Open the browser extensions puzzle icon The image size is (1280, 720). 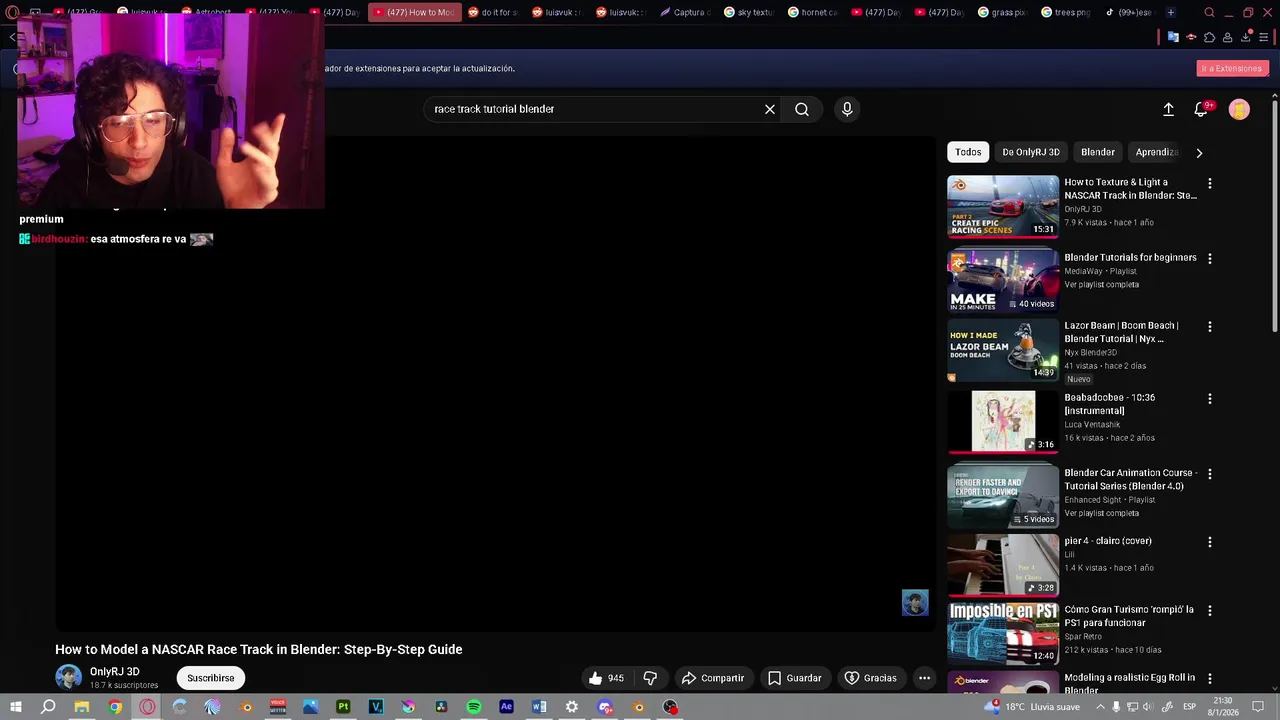pyautogui.click(x=1209, y=38)
